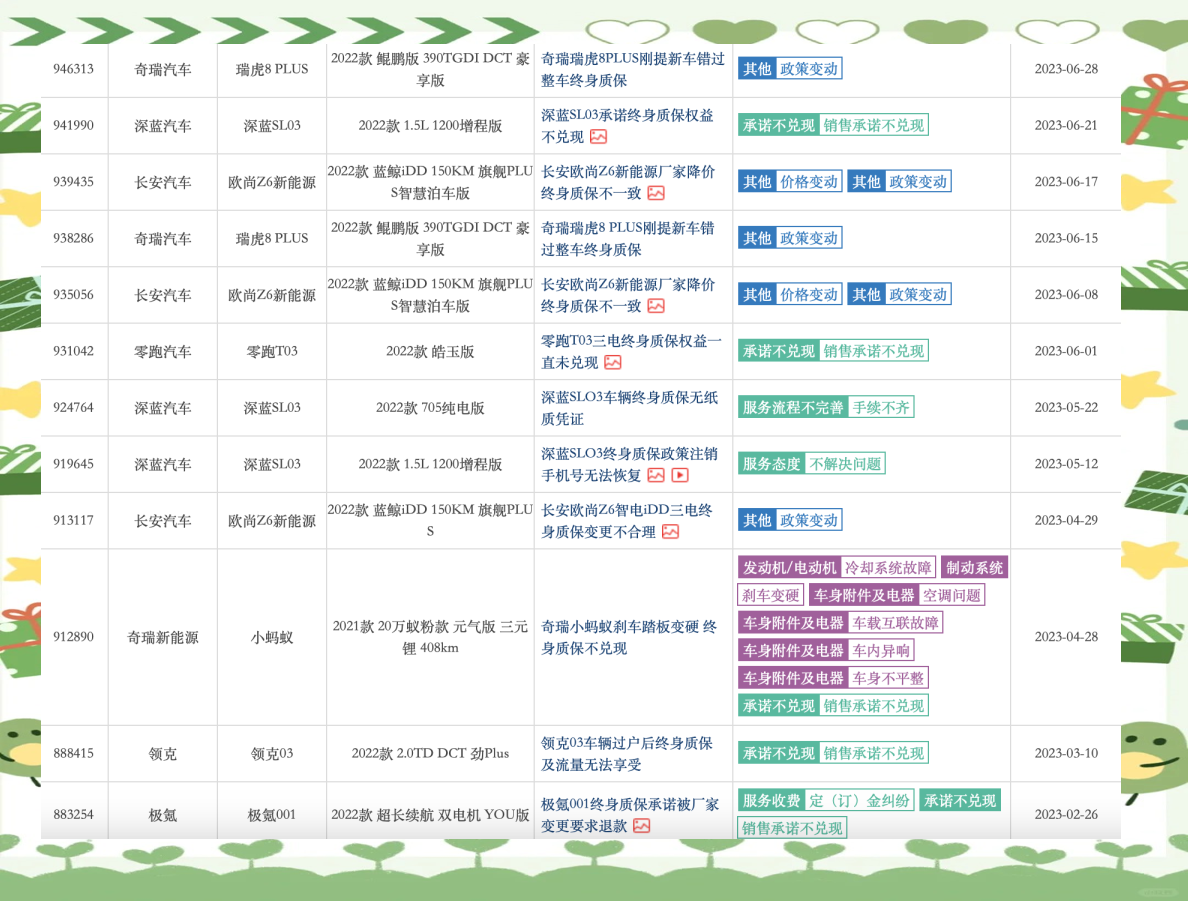Select complaint ID 941990
The image size is (1188, 901).
[73, 126]
